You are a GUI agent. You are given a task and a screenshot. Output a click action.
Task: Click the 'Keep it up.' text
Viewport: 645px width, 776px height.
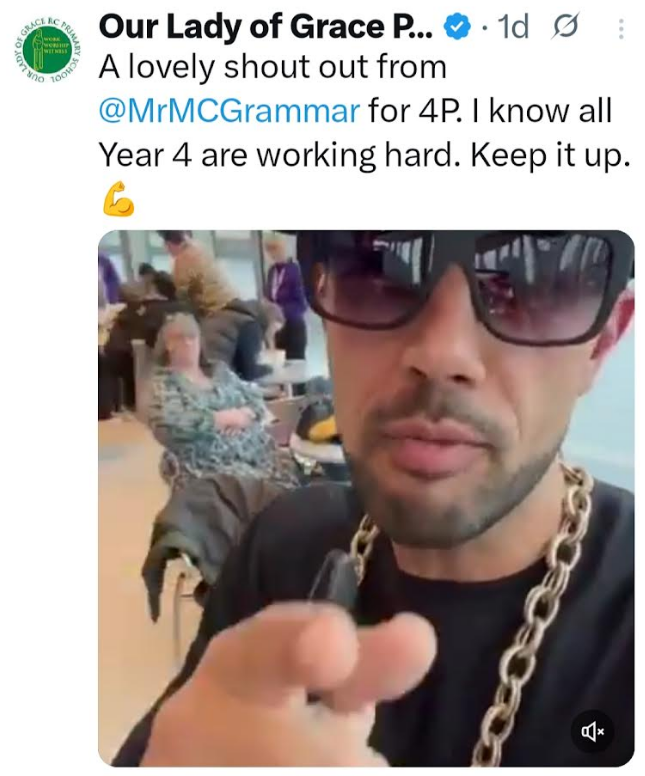550,155
